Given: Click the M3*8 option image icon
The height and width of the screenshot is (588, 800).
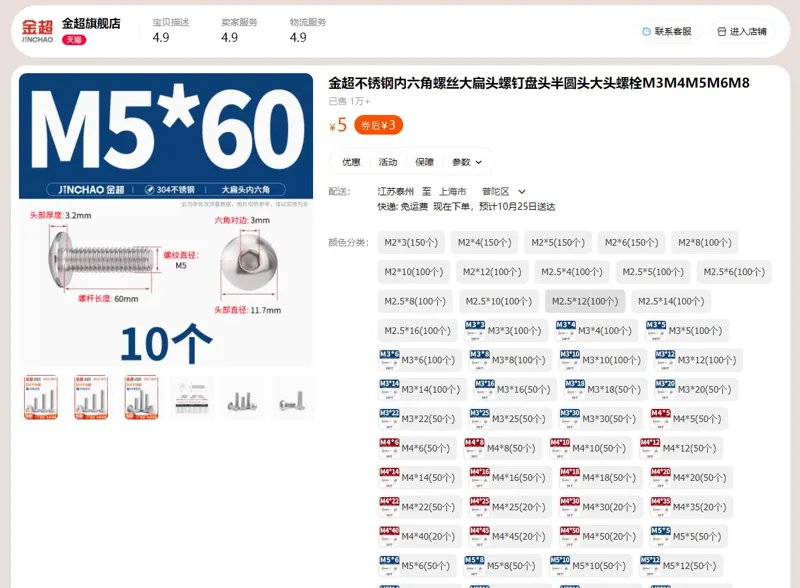Looking at the screenshot, I should (480, 360).
